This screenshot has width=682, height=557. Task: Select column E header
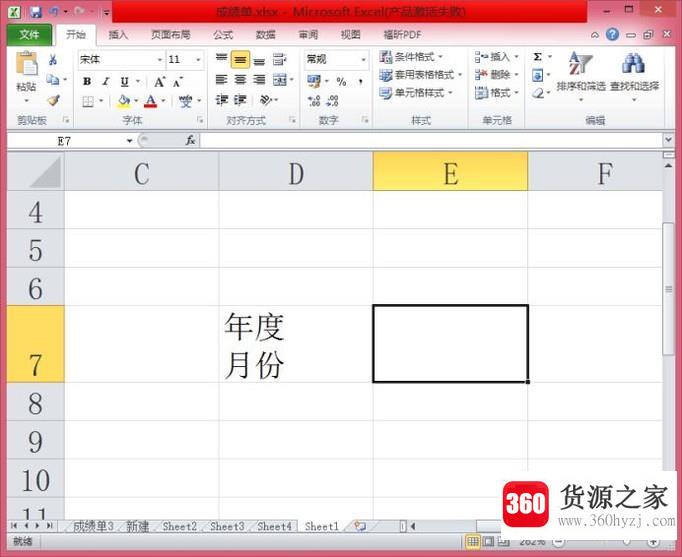coord(450,172)
